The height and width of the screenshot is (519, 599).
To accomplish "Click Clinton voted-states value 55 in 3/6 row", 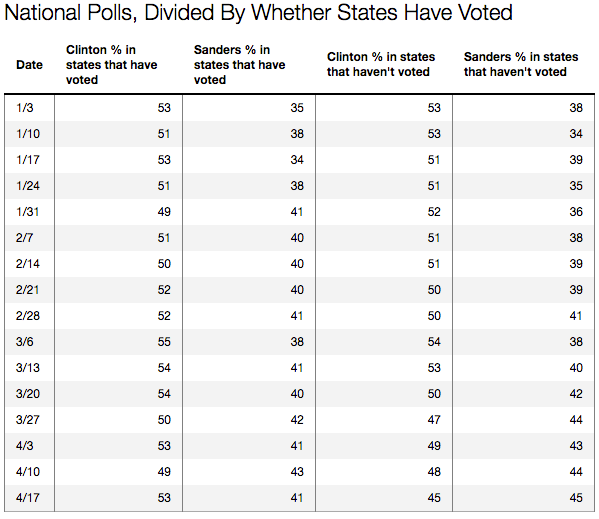I will (x=164, y=341).
